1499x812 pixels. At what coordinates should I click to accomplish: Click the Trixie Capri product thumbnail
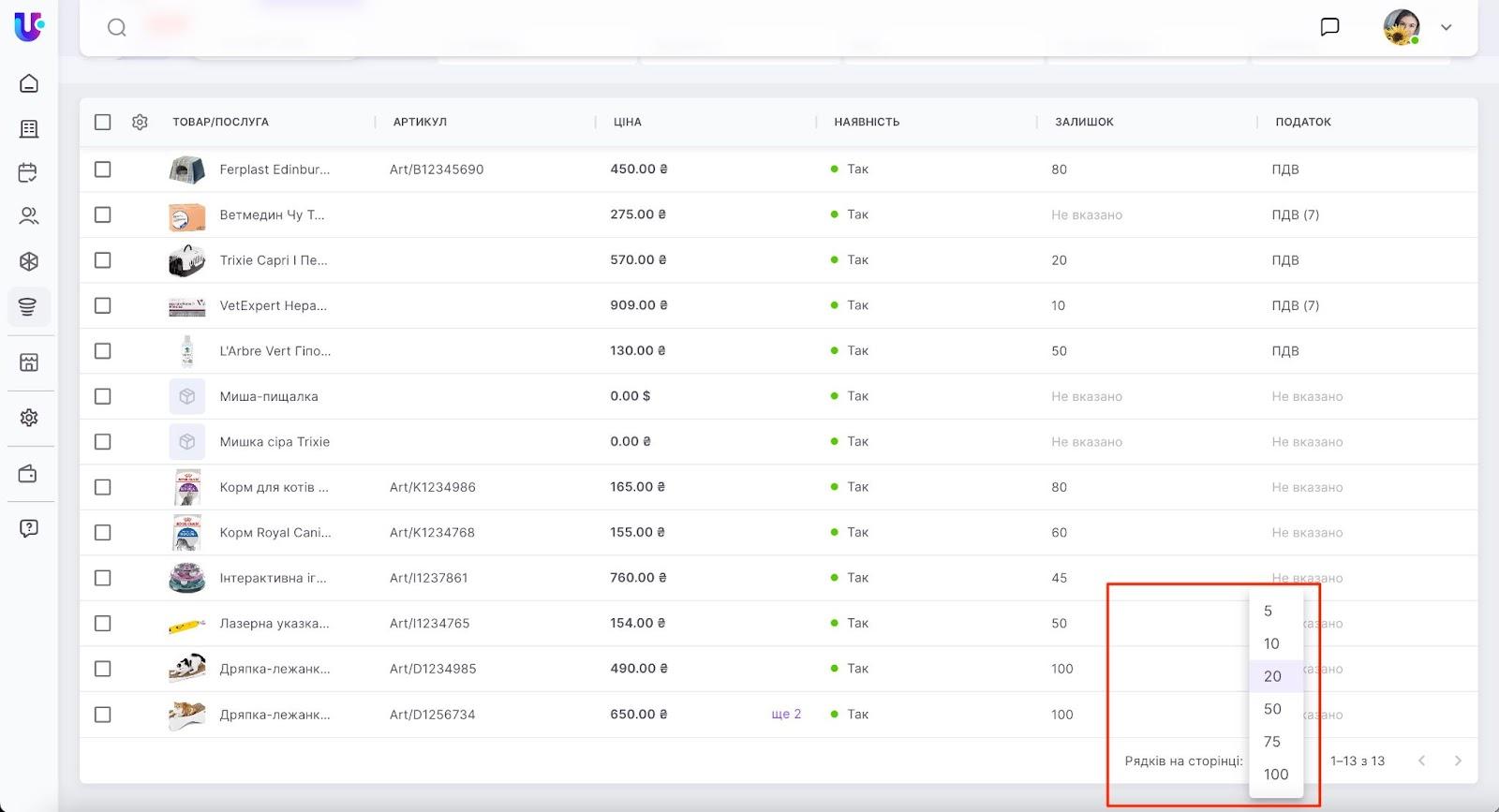187,260
